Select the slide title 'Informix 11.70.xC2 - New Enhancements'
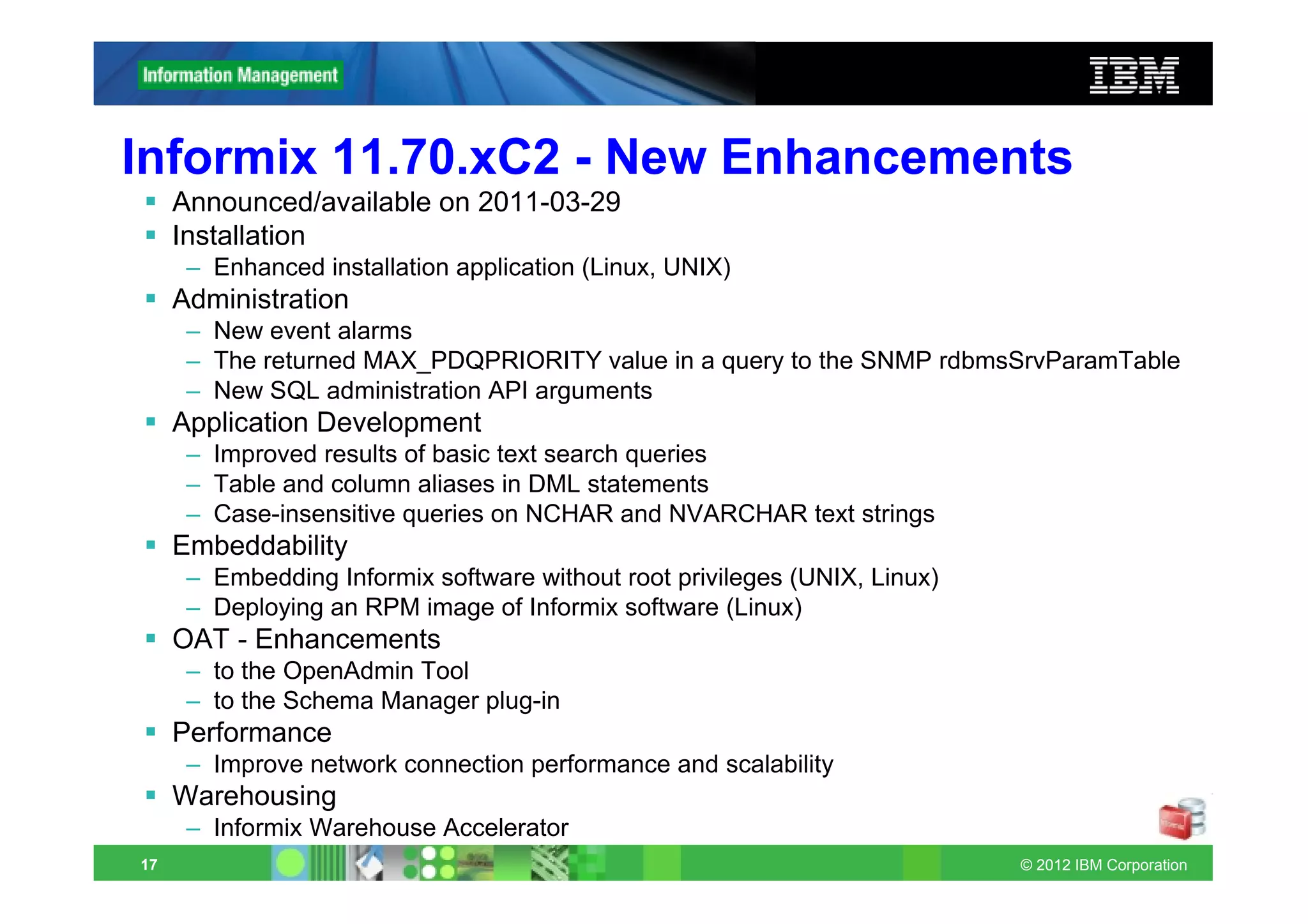Screen dimensions: 1308x924 (x=597, y=156)
